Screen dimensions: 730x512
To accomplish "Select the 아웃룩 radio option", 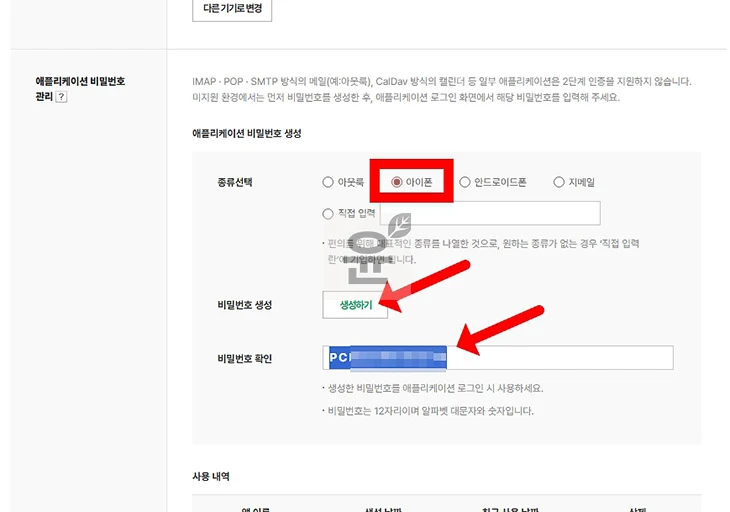I will tap(328, 182).
